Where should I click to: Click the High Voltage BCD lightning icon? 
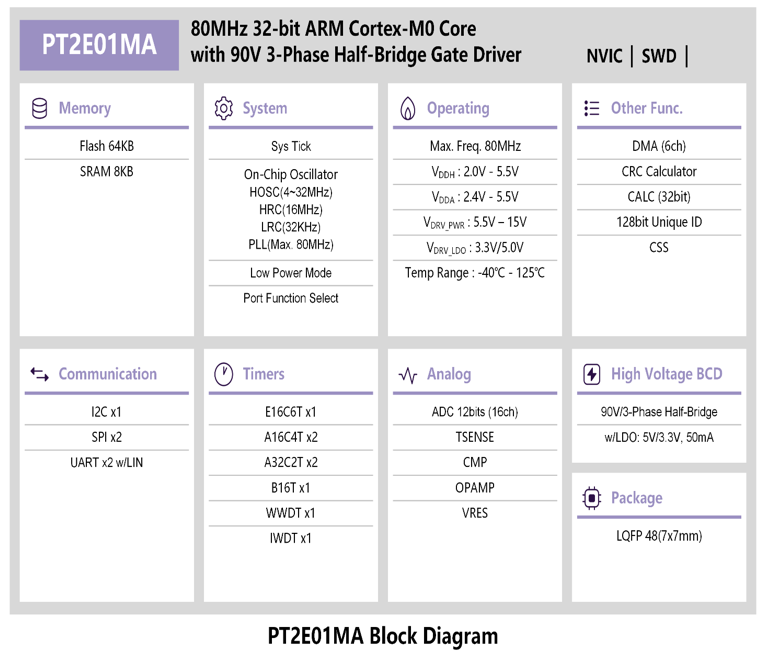tap(591, 374)
